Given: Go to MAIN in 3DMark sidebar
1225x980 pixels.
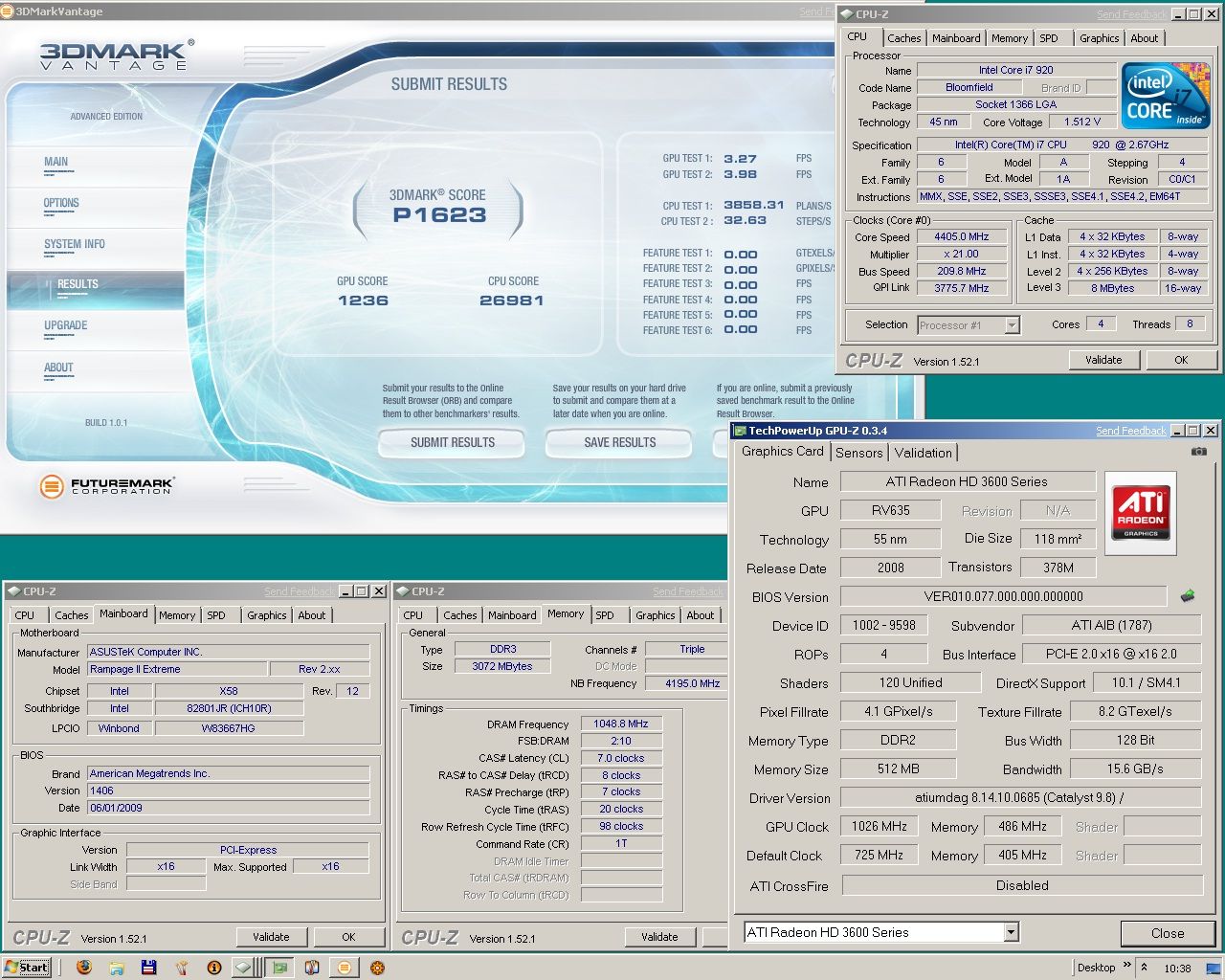Looking at the screenshot, I should click(56, 162).
